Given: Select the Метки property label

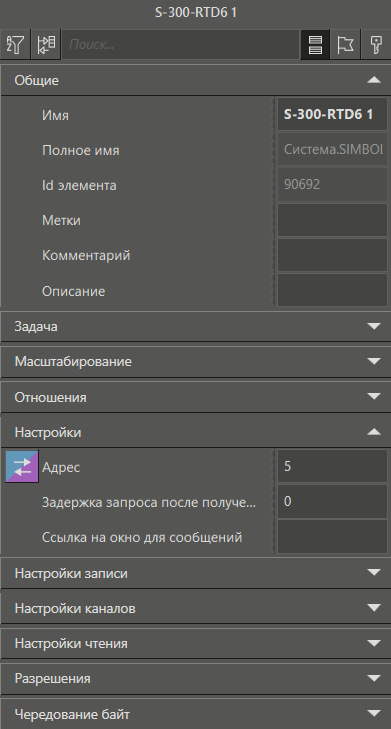Looking at the screenshot, I should tap(61, 220).
